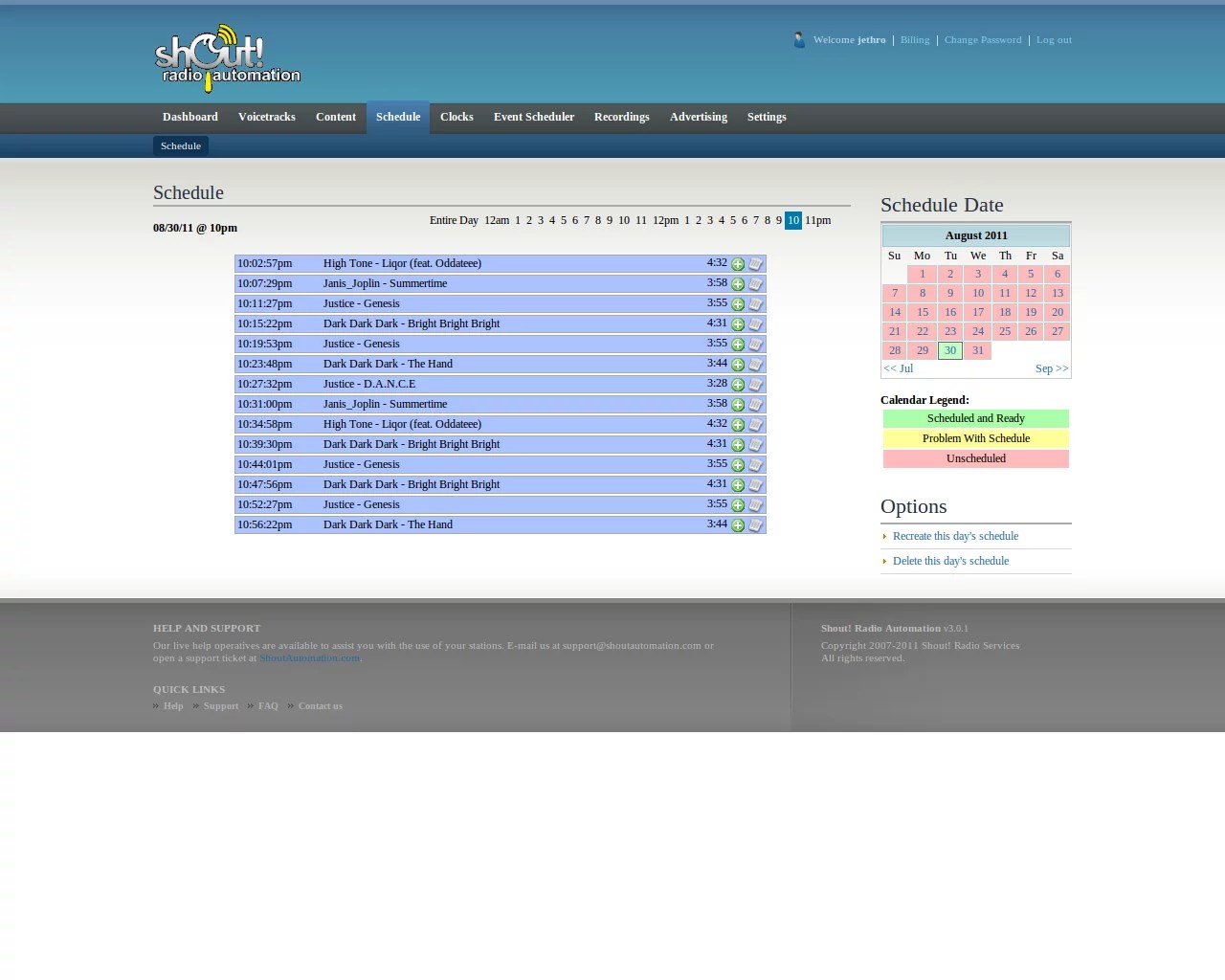Image resolution: width=1225 pixels, height=980 pixels.
Task: Click the Shout! radio automation logo
Action: (x=228, y=58)
